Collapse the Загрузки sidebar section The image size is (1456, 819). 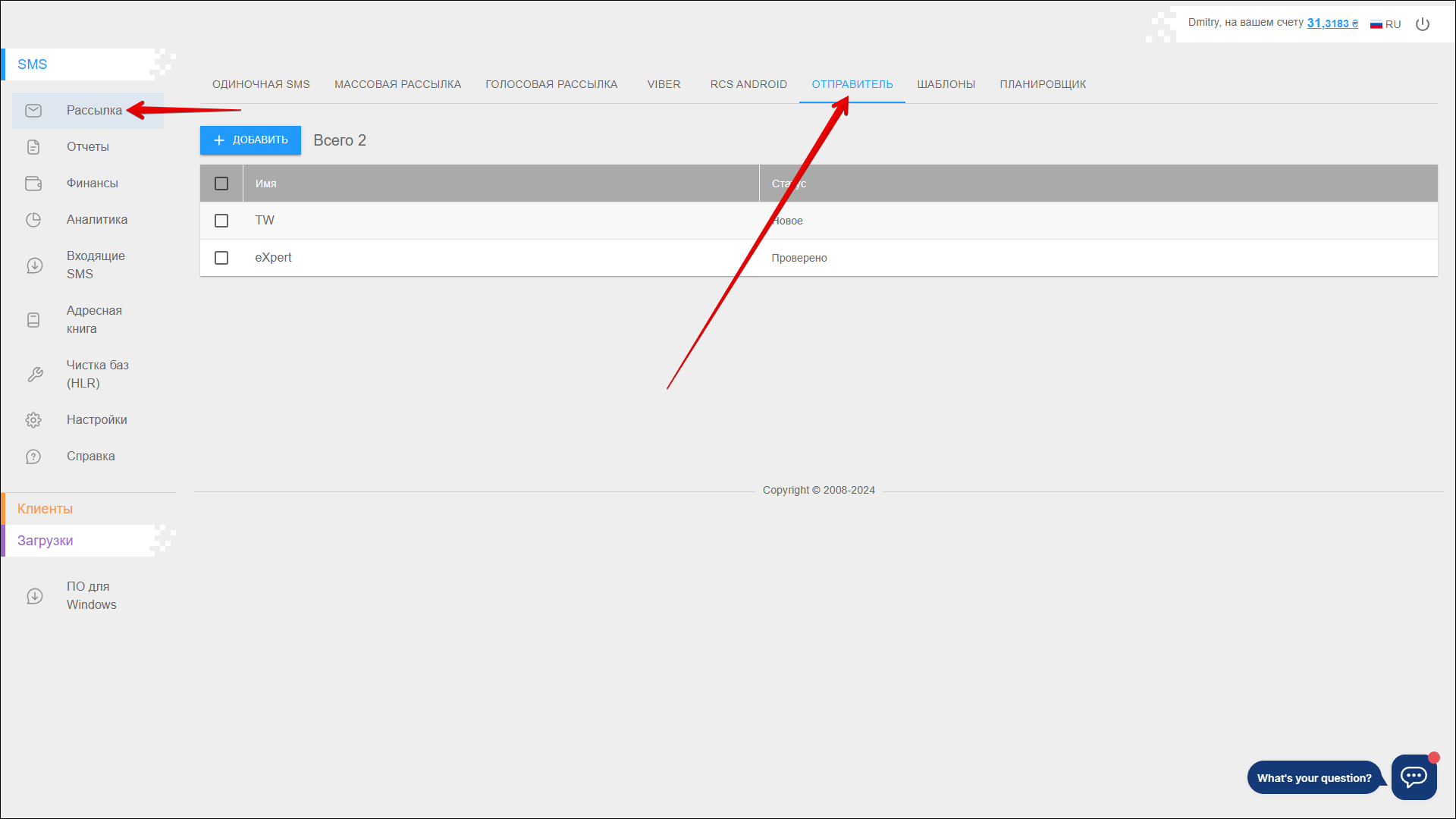45,541
